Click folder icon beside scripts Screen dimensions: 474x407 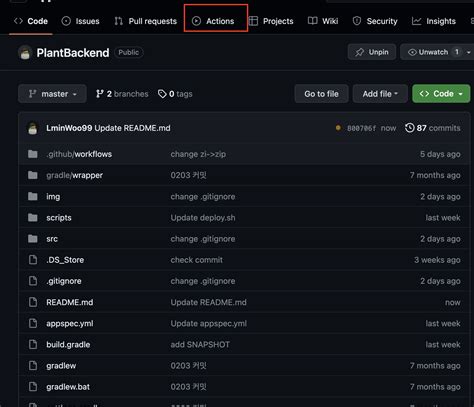click(x=33, y=217)
